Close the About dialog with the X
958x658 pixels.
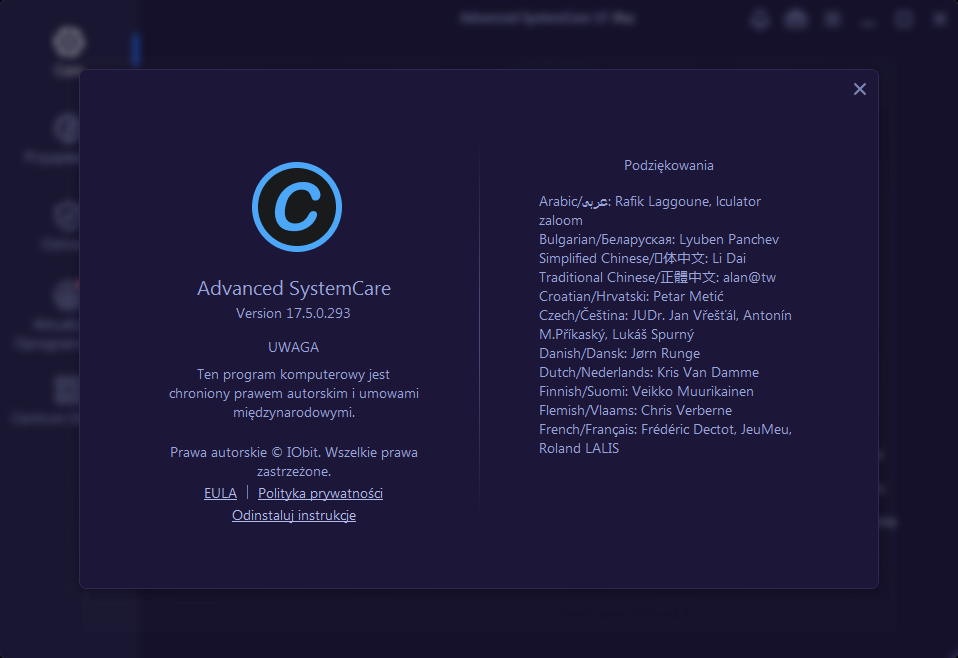[x=860, y=89]
